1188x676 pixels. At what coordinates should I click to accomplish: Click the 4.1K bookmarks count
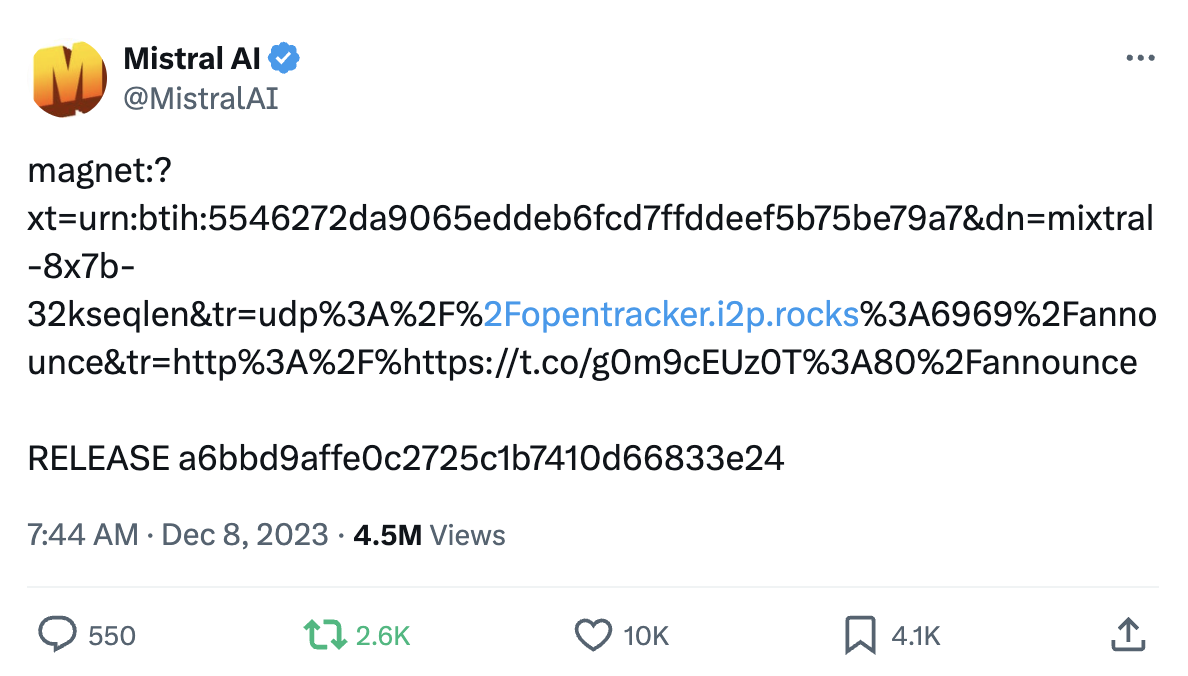tap(915, 636)
